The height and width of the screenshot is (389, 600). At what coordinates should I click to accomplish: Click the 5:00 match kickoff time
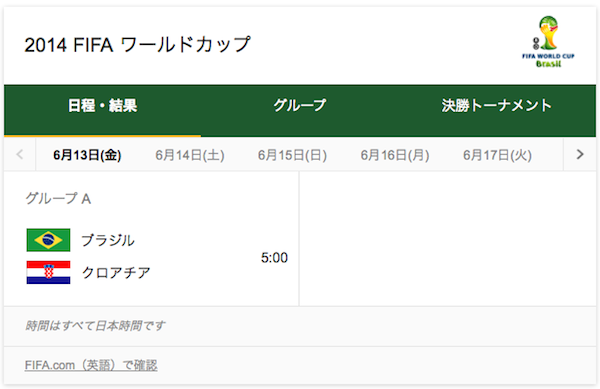[x=274, y=257]
